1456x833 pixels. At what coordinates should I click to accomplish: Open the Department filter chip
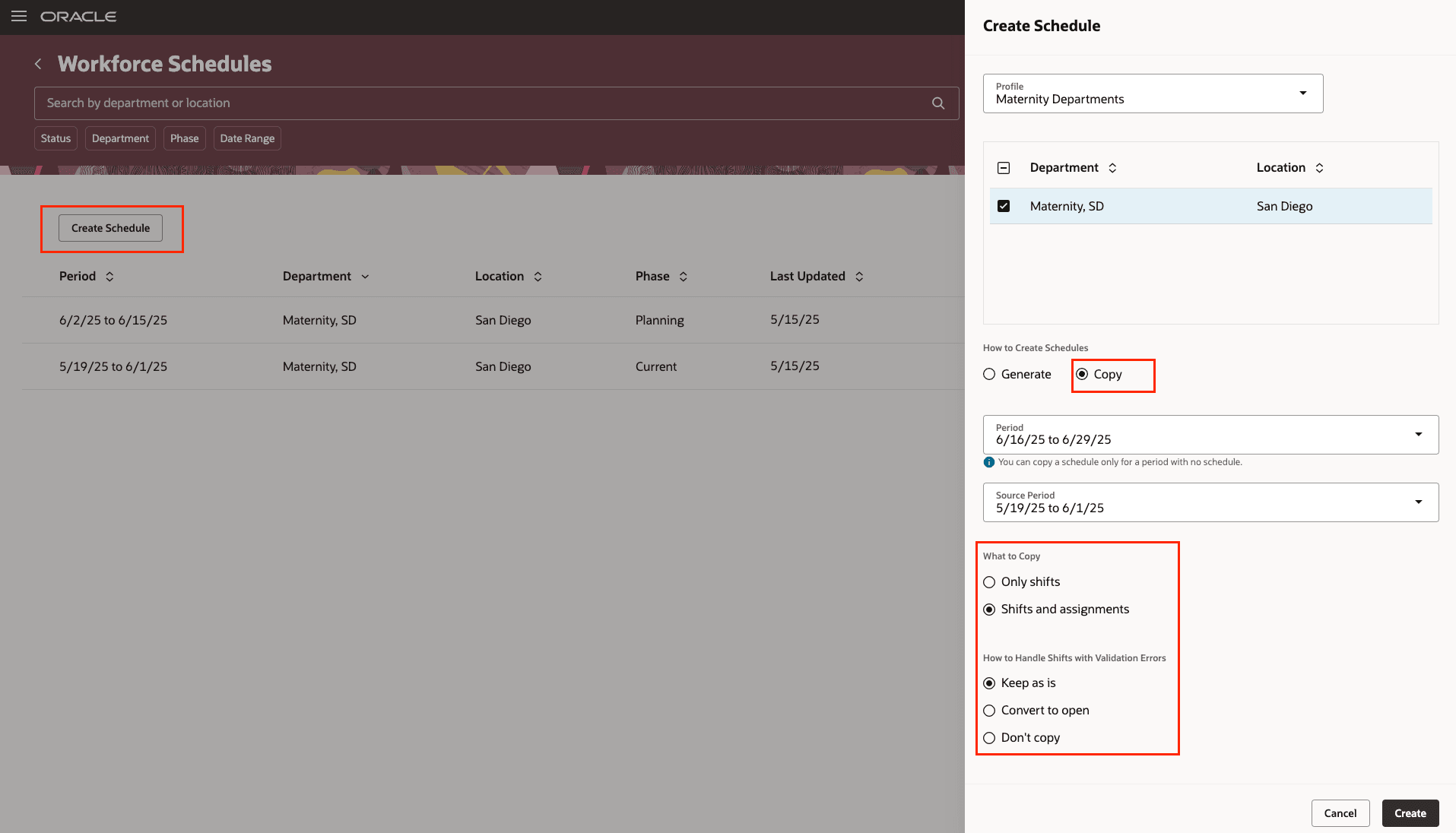120,138
